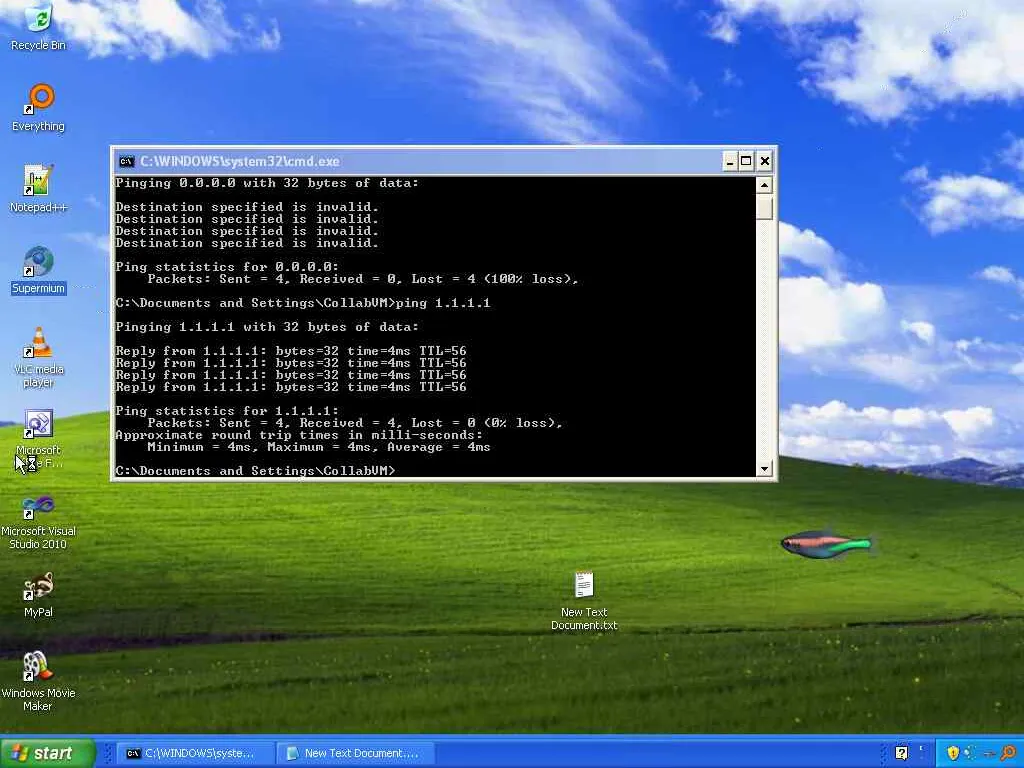Click the yellow security shield tray icon
The image size is (1024, 768).
tap(953, 753)
